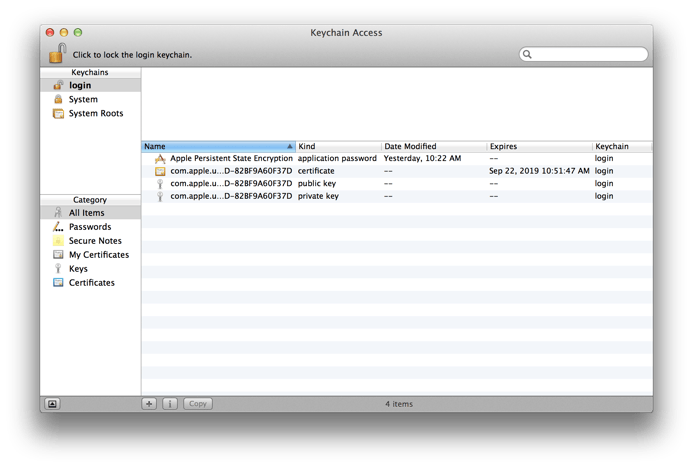Click the plus button to add item
693x468 pixels.
[149, 403]
